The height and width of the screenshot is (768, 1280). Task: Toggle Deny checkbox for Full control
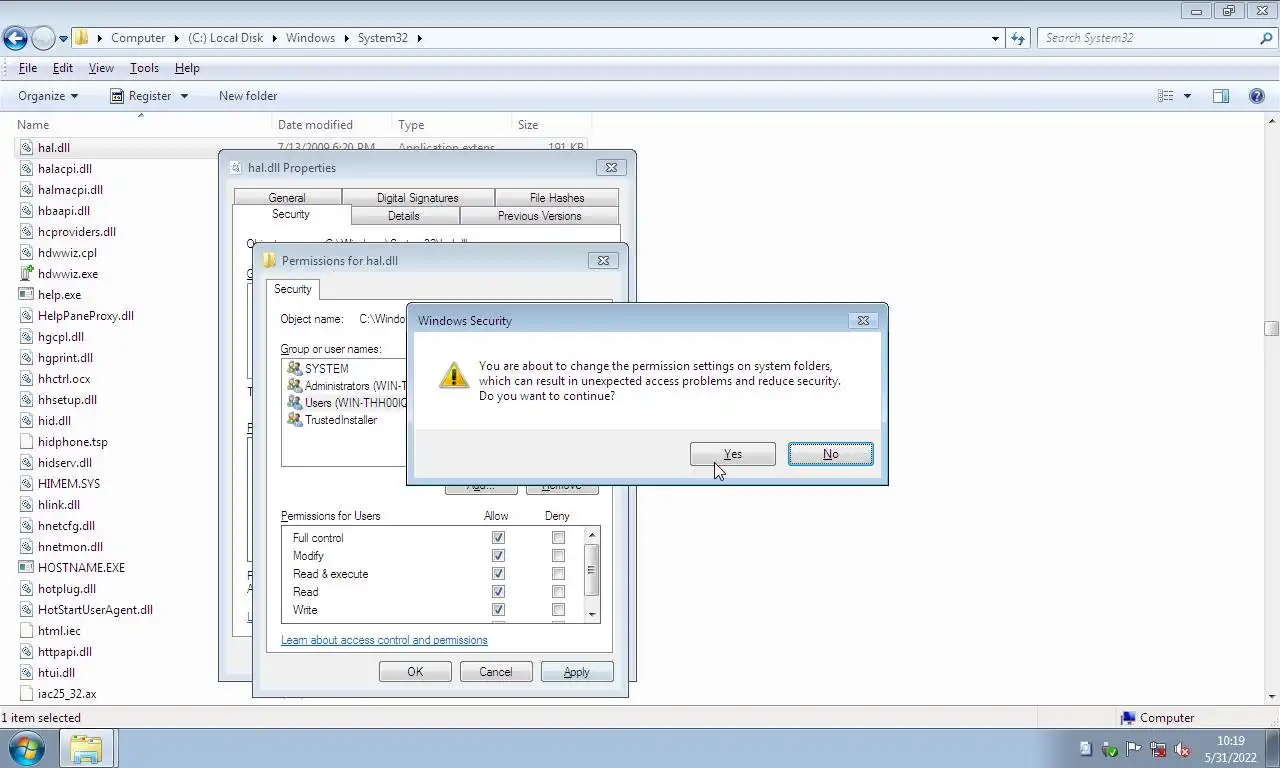558,538
